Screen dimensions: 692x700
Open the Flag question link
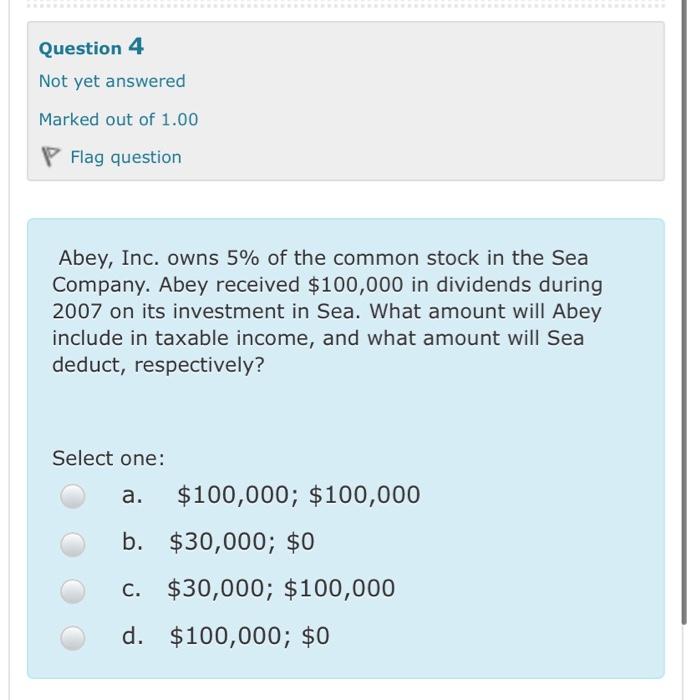click(x=126, y=158)
